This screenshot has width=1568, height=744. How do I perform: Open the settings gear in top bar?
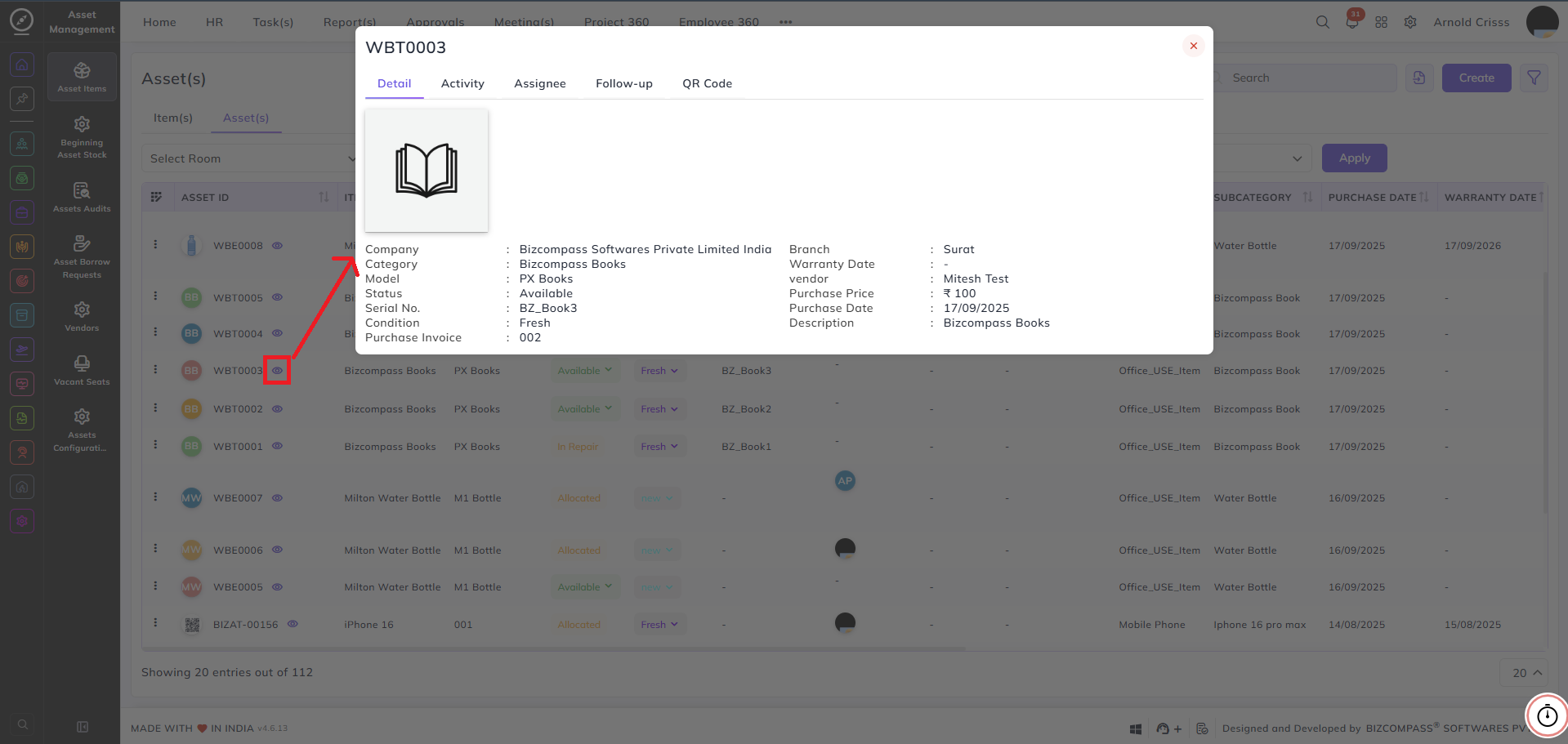tap(1410, 22)
